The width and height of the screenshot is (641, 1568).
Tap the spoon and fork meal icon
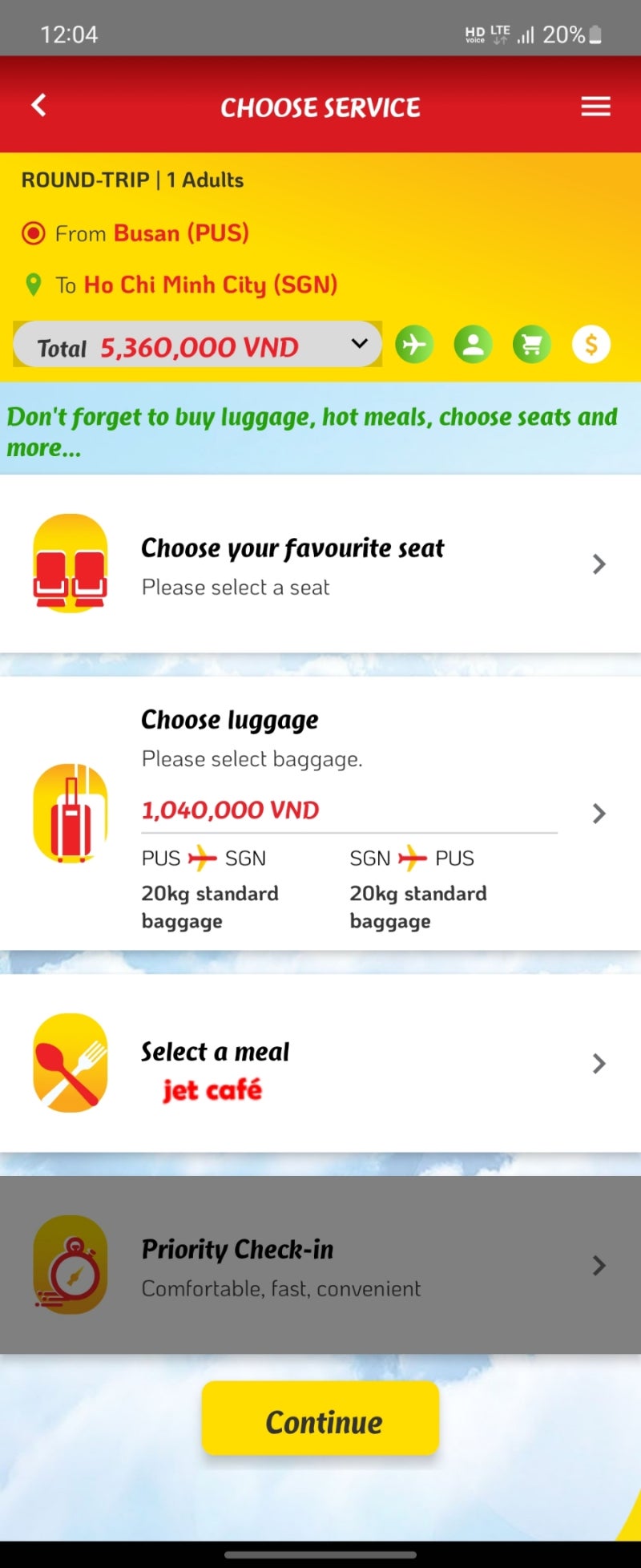click(x=71, y=1063)
